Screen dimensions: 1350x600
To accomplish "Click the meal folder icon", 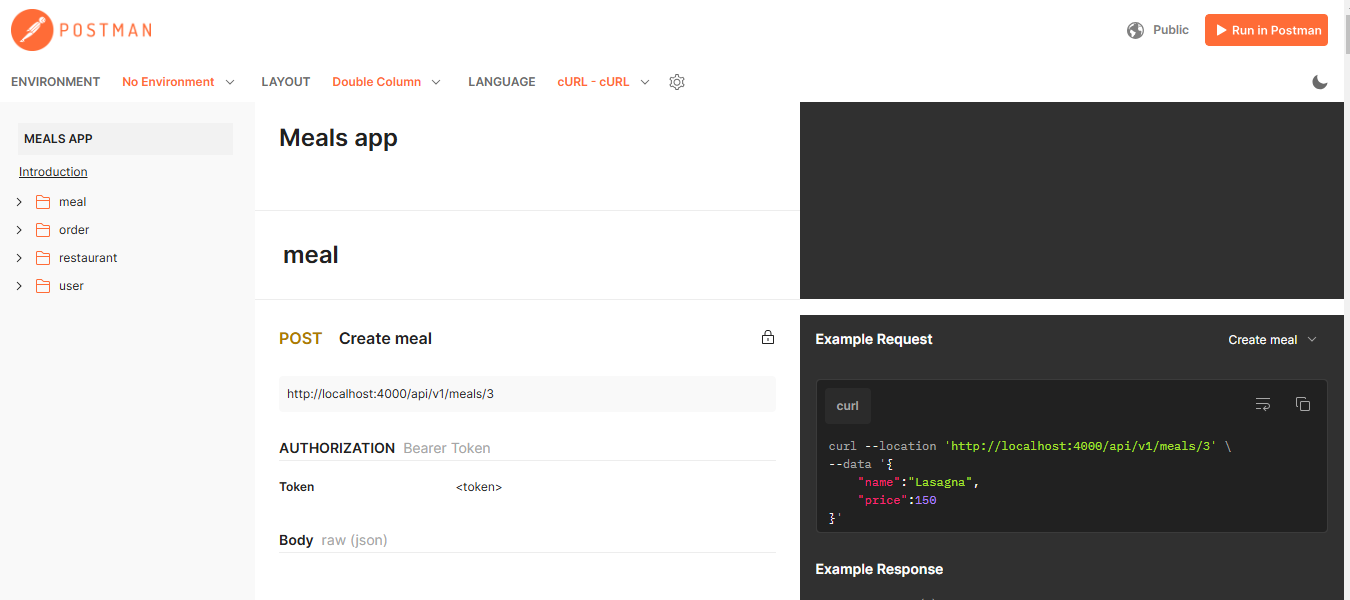I will 43,202.
